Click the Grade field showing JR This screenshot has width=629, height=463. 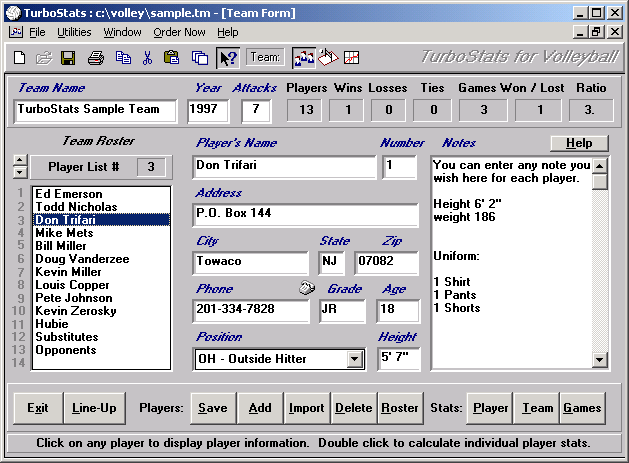[x=343, y=311]
